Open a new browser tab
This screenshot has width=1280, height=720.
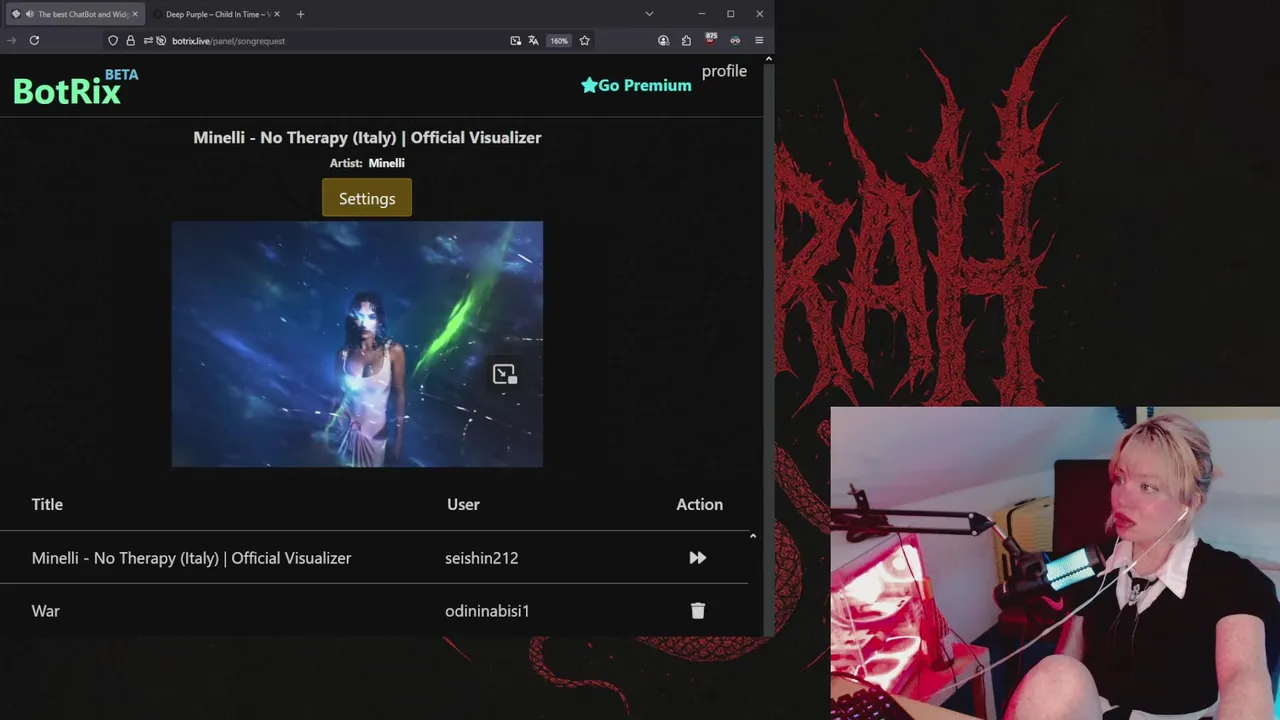pyautogui.click(x=300, y=14)
